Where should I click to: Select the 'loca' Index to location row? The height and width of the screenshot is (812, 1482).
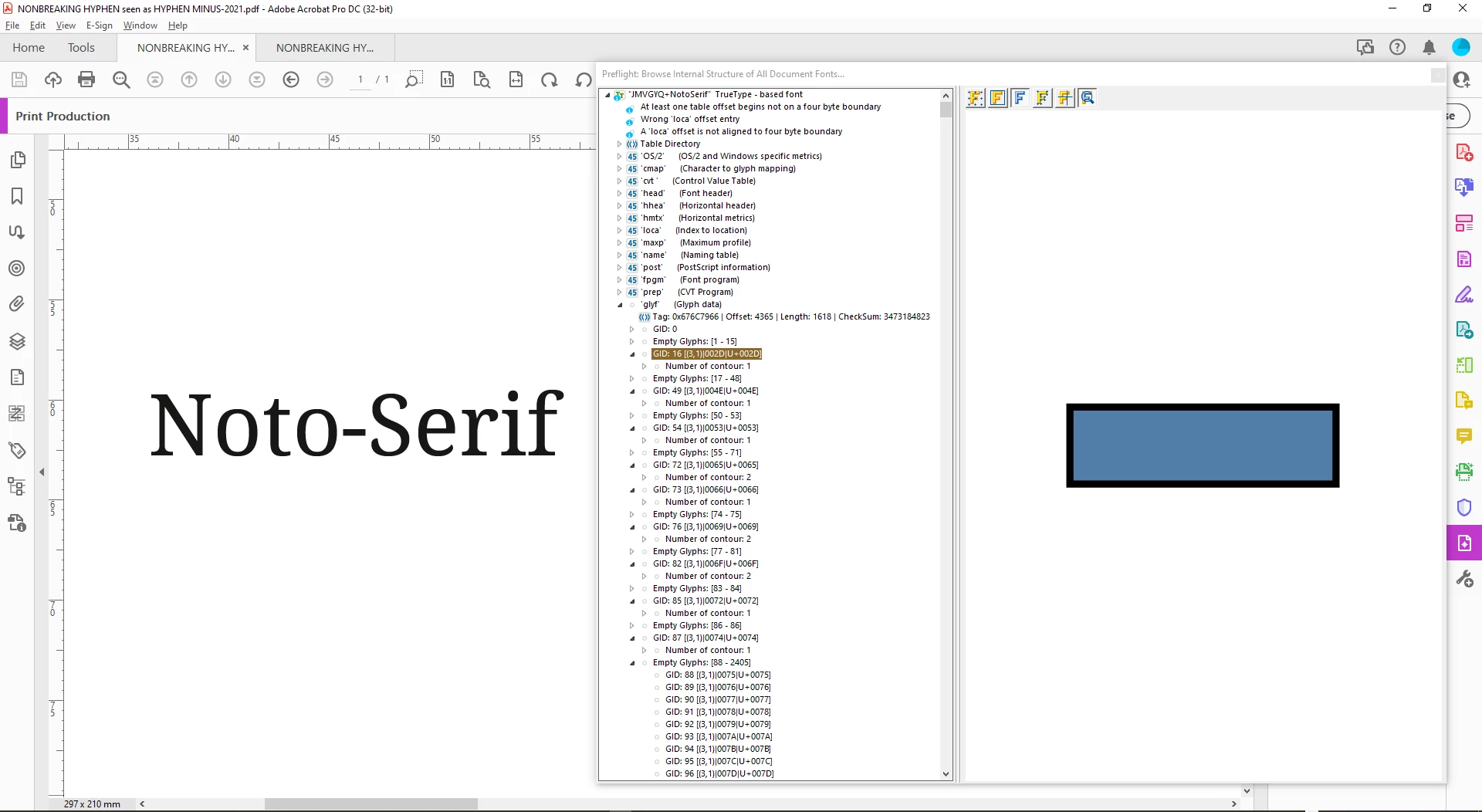pyautogui.click(x=694, y=231)
